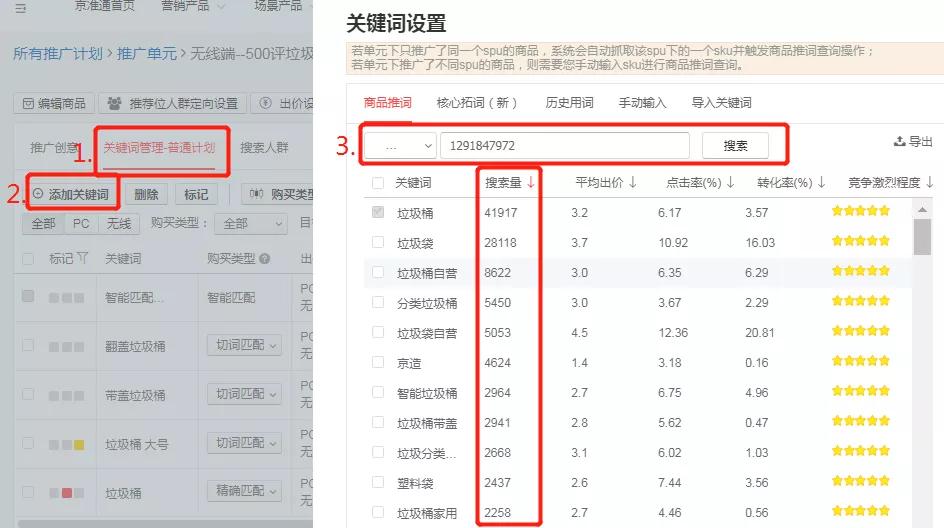Sort by 竞争激烈程度 arrow
This screenshot has width=944, height=528.
(930, 182)
